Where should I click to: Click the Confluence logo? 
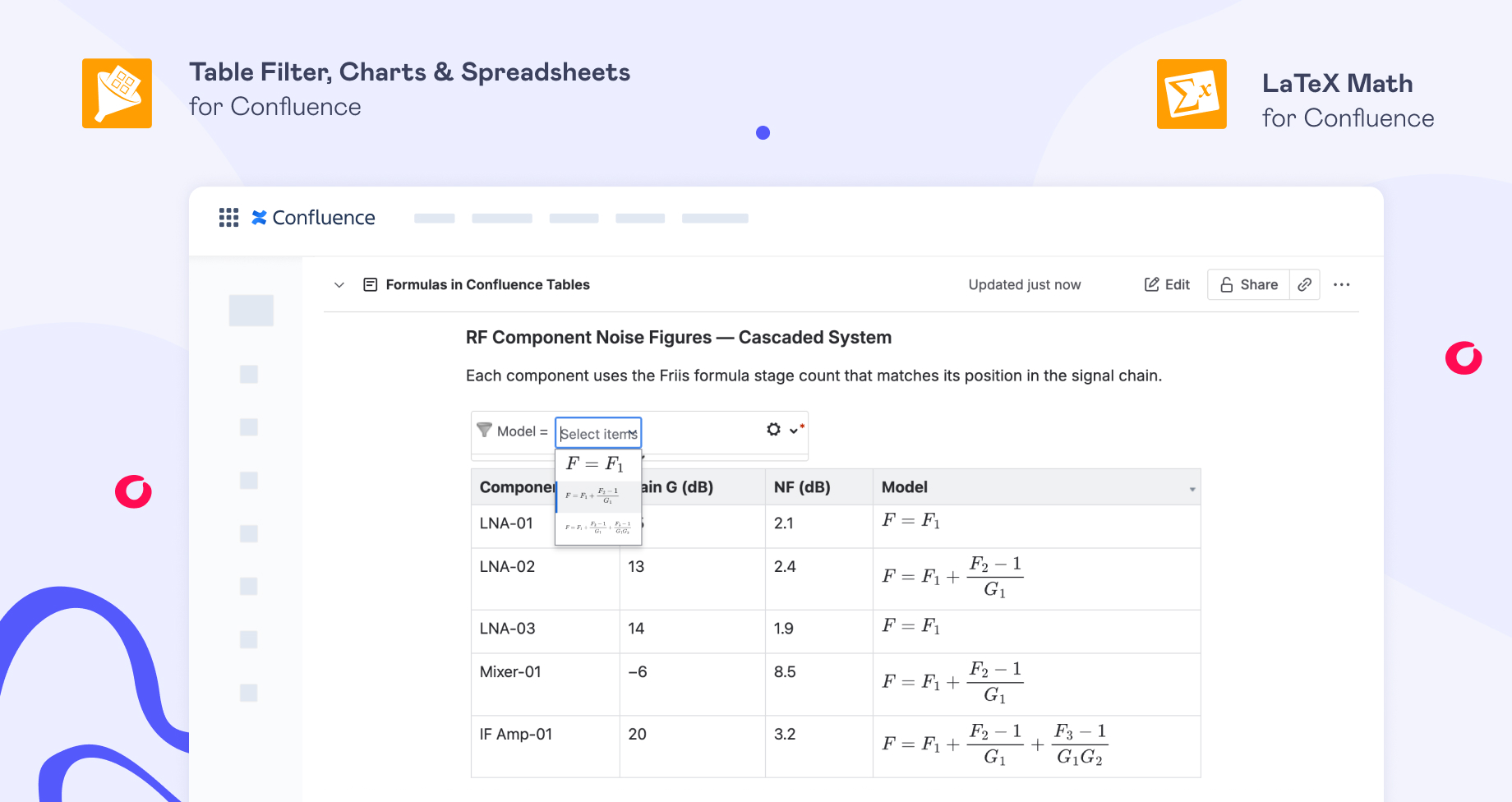pyautogui.click(x=313, y=218)
